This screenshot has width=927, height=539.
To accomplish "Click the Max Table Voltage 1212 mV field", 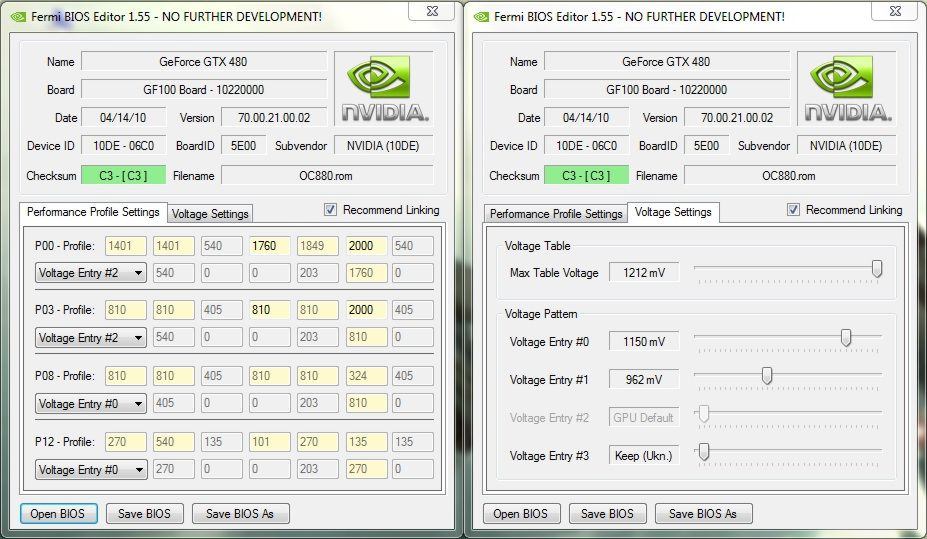I will (x=644, y=272).
